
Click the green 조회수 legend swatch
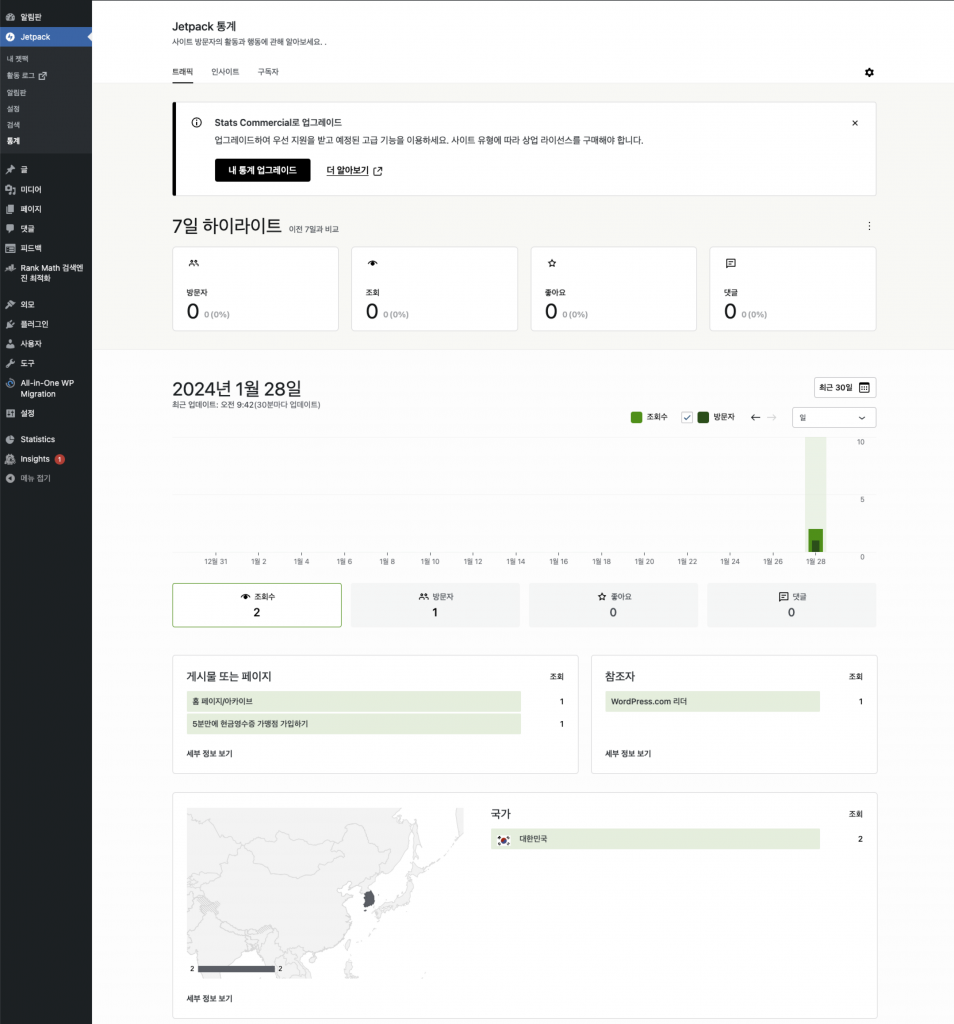pos(636,417)
